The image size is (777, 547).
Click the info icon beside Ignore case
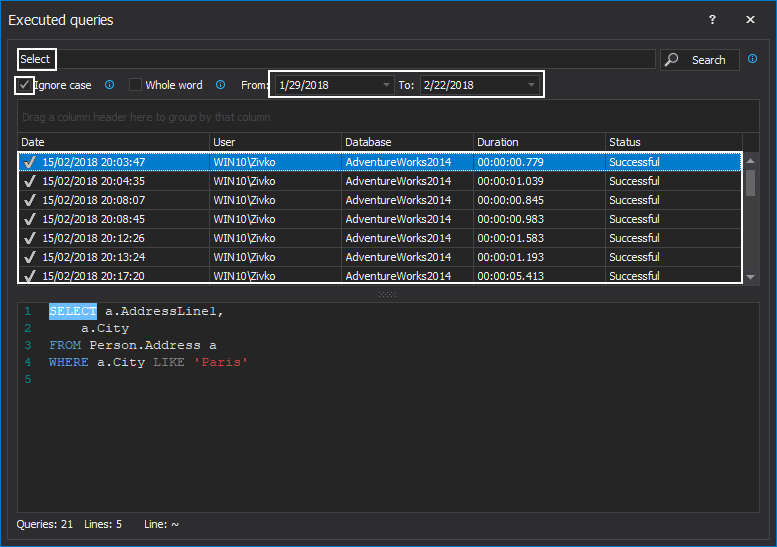[110, 85]
